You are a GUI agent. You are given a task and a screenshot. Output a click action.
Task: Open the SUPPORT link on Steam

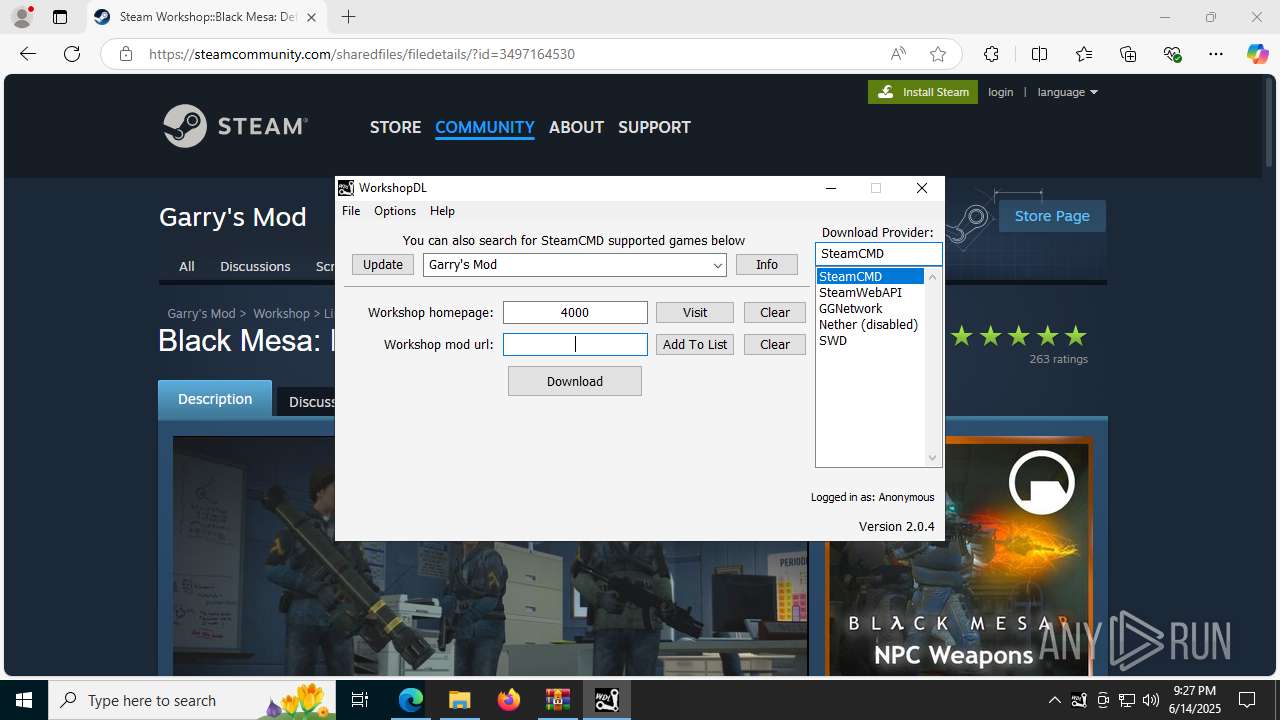654,127
